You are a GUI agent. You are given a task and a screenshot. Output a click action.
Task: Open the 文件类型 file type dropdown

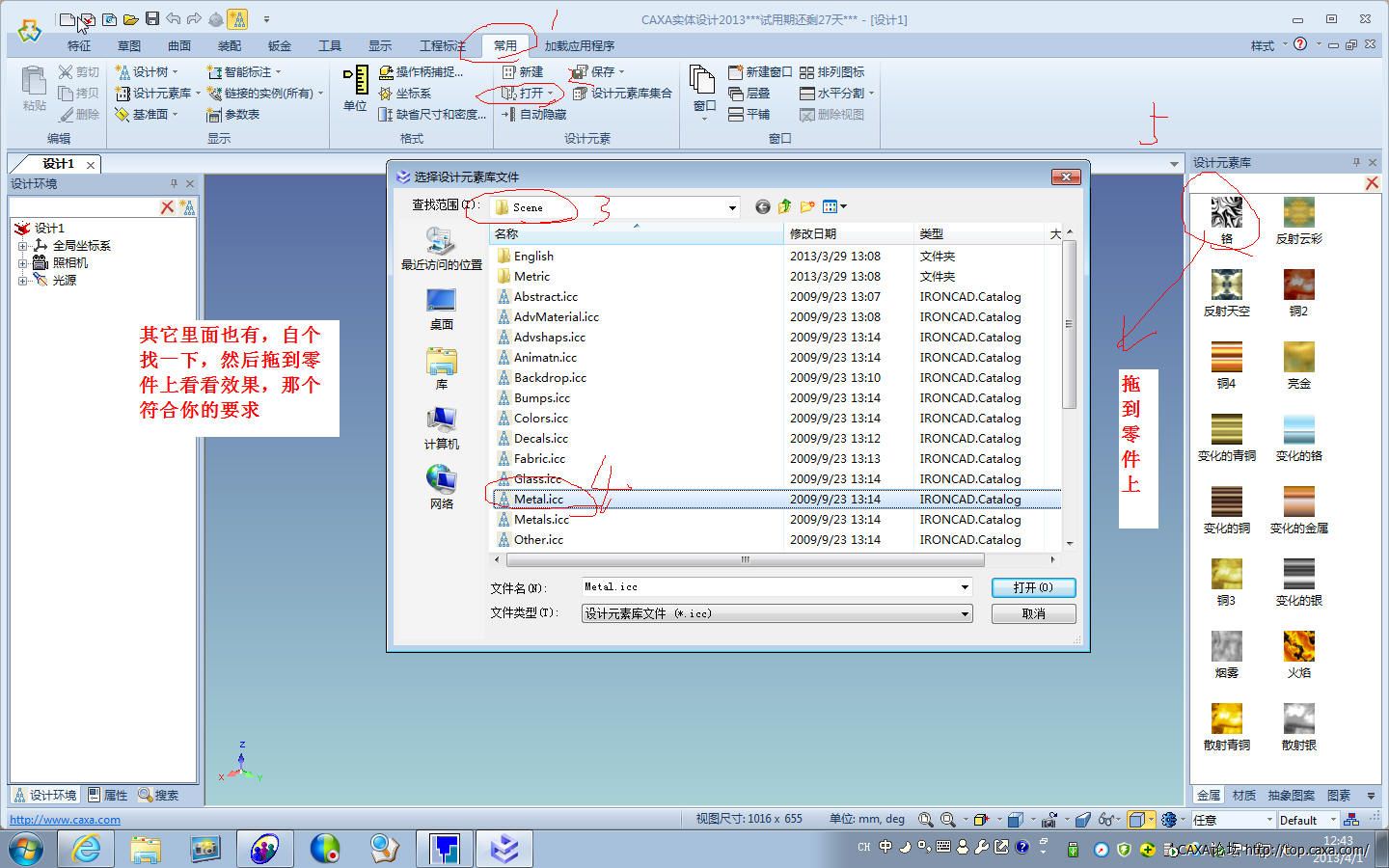(x=964, y=613)
